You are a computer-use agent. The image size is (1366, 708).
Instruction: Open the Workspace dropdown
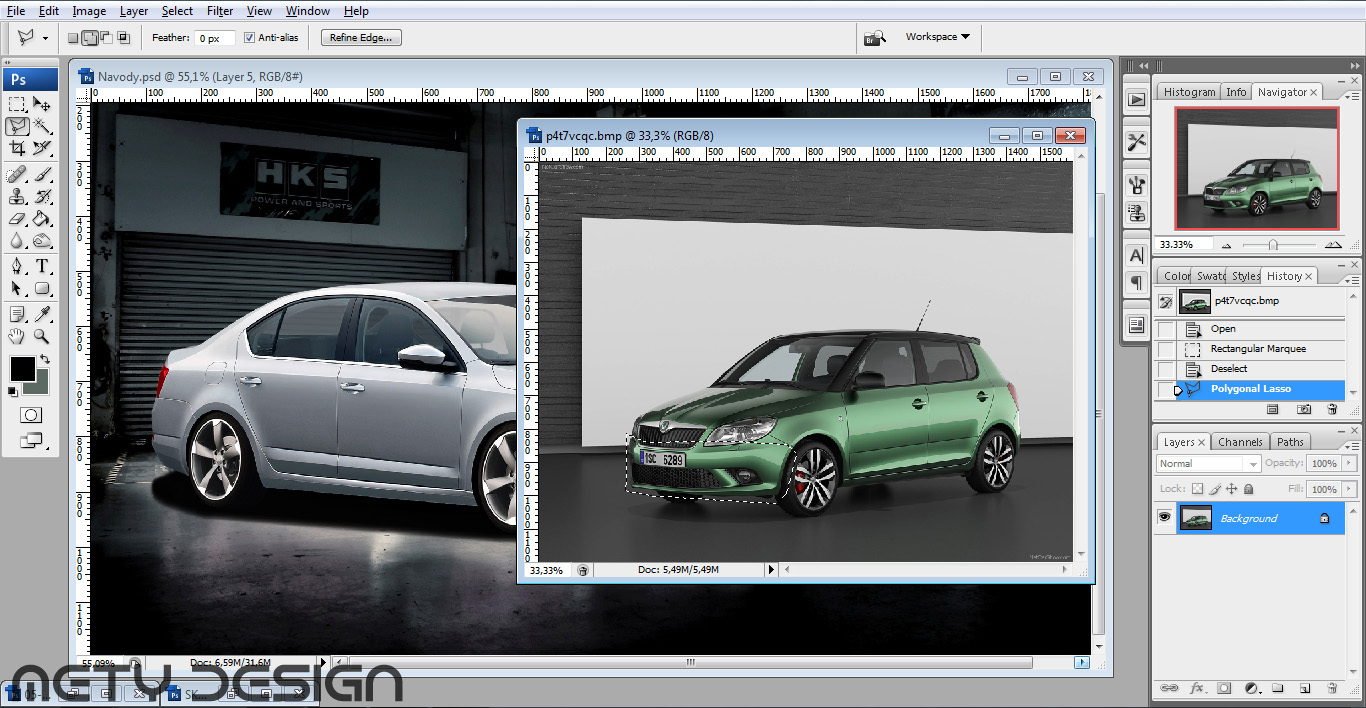pos(937,37)
